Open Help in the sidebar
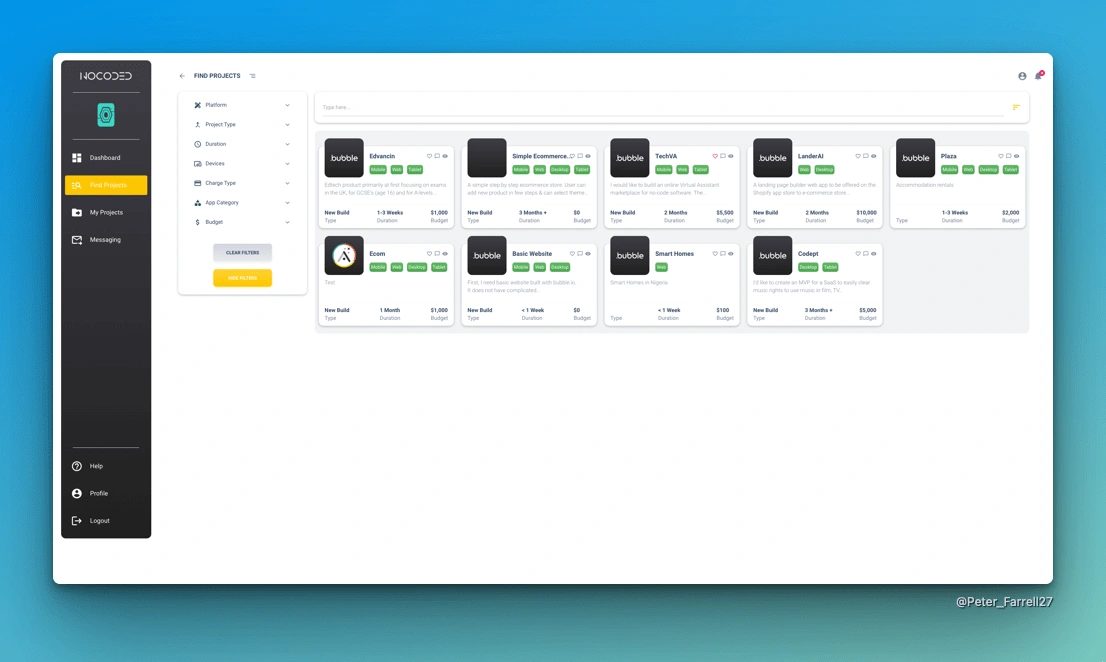The image size is (1106, 662). [x=106, y=466]
